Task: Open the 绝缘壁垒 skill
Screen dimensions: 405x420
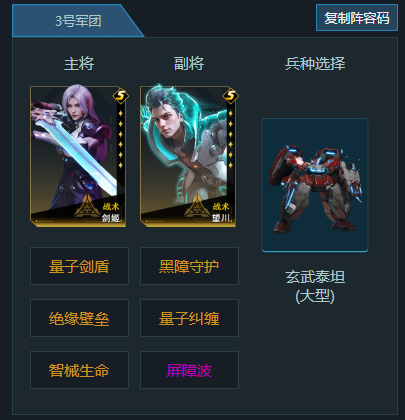Action: tap(79, 318)
